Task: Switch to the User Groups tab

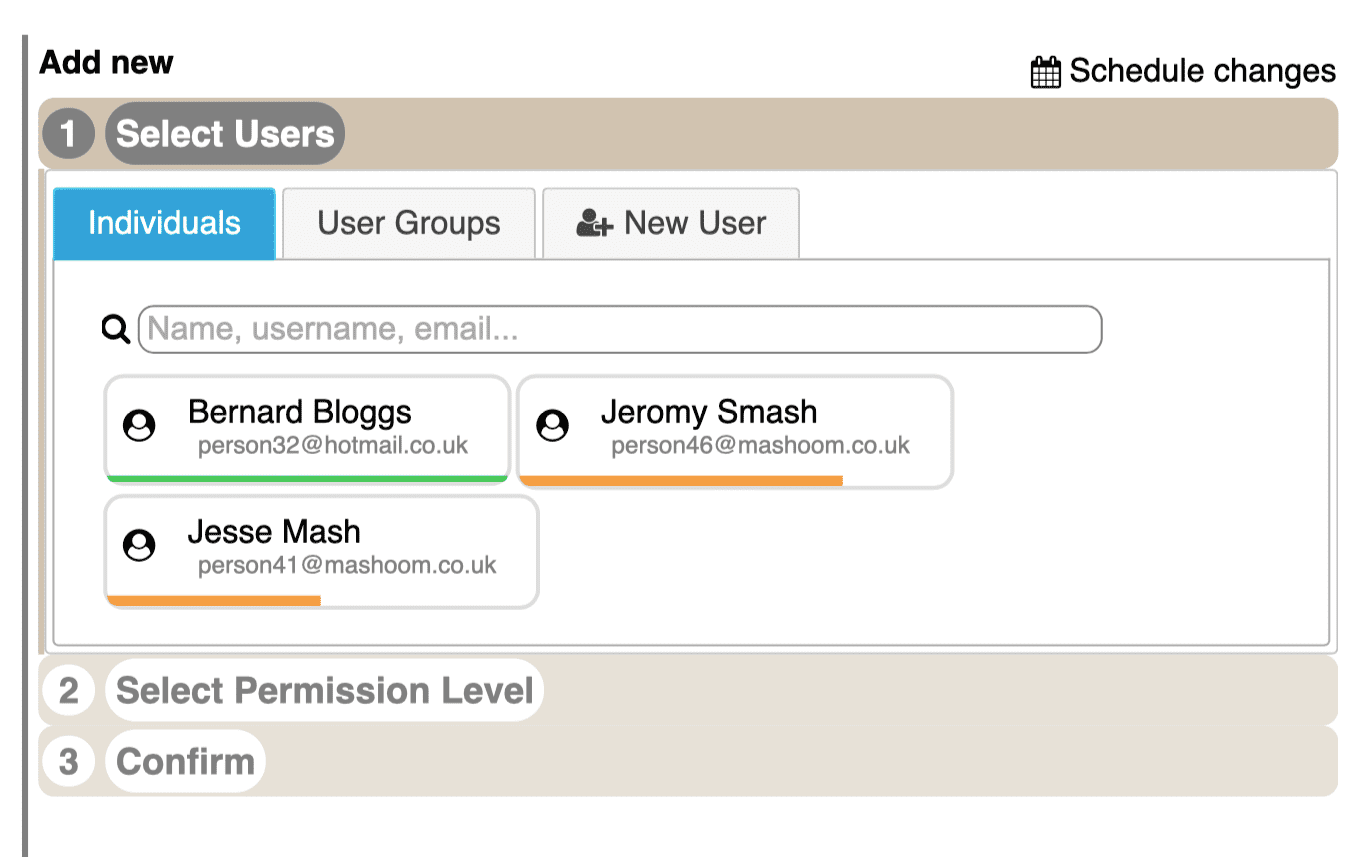Action: (x=409, y=223)
